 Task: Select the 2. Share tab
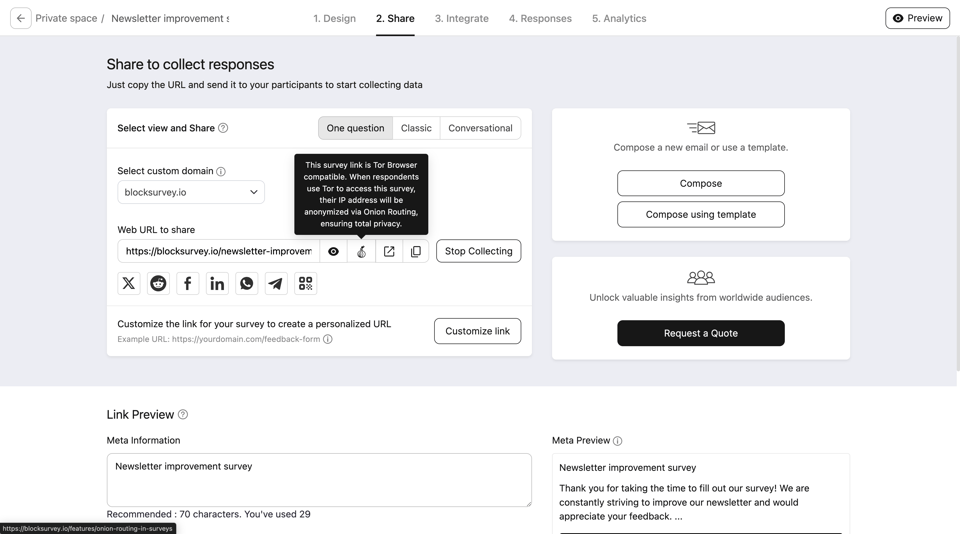[395, 18]
